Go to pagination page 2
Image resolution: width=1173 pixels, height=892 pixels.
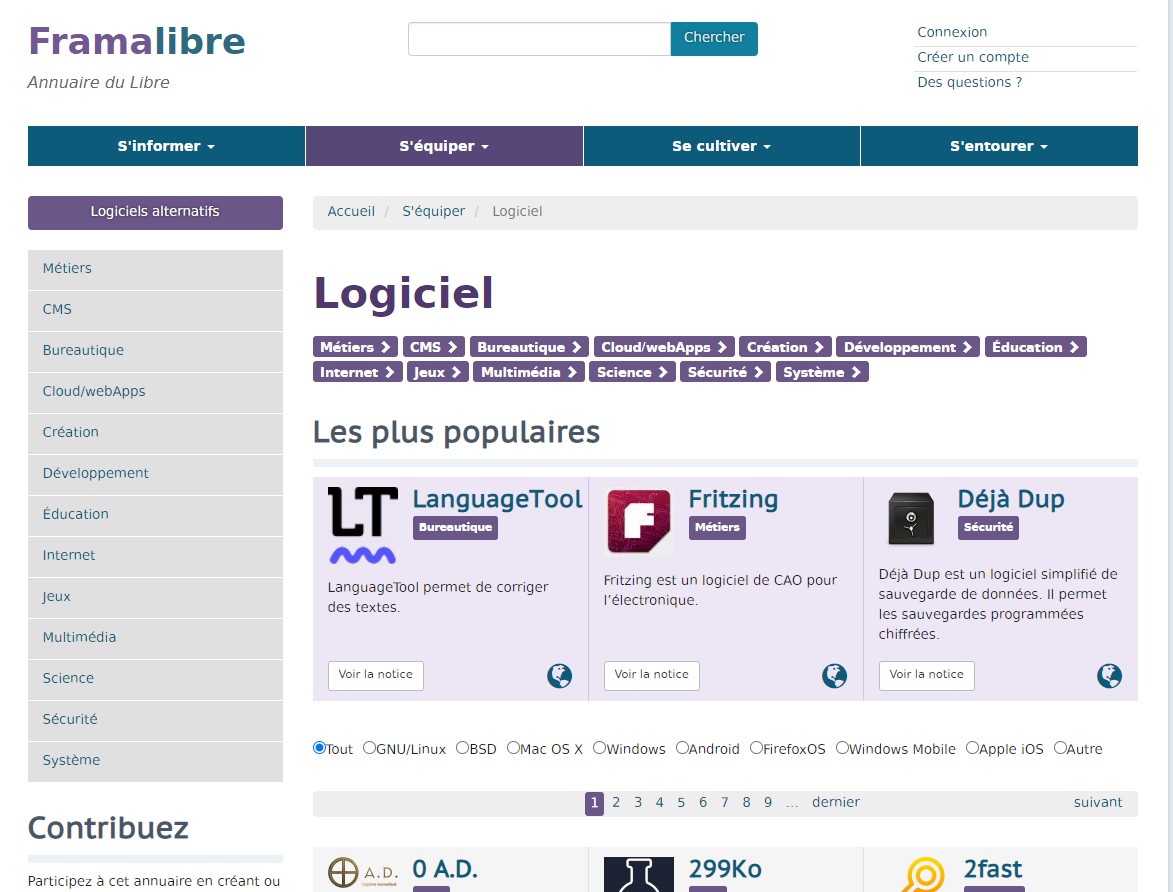pyautogui.click(x=616, y=803)
